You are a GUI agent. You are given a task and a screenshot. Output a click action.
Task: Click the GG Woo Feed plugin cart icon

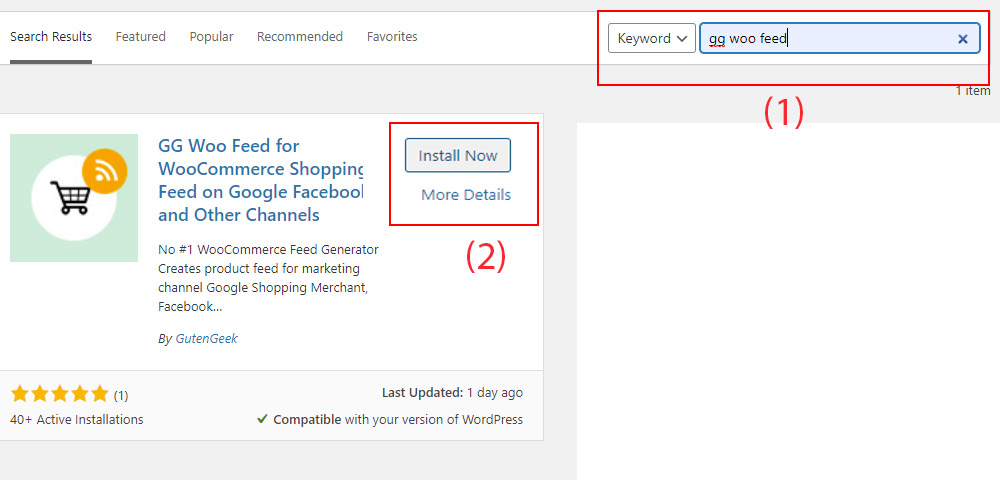[x=70, y=198]
